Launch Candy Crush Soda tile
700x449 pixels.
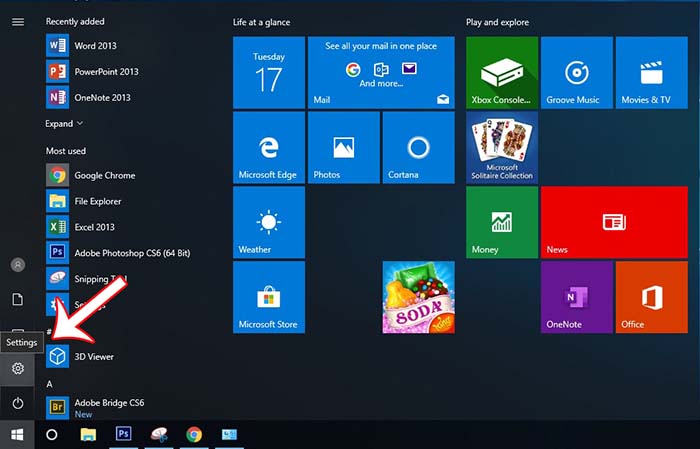(418, 297)
